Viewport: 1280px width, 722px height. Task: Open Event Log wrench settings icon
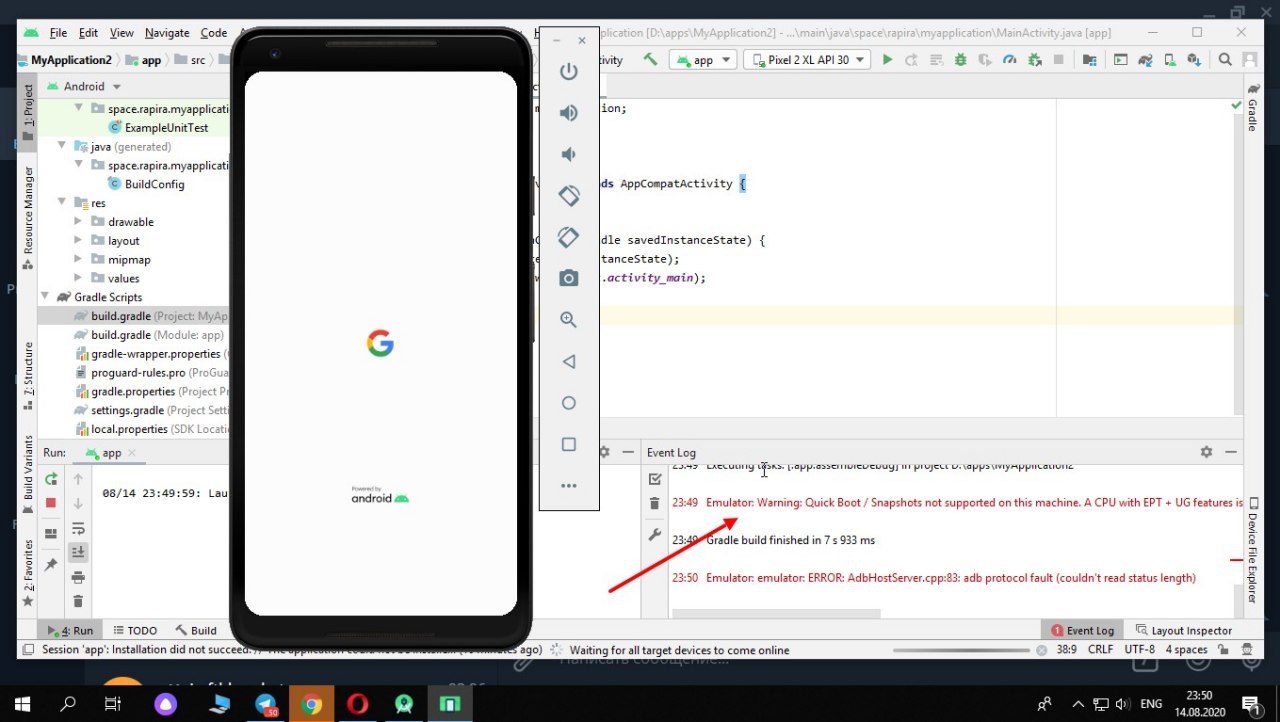(655, 535)
